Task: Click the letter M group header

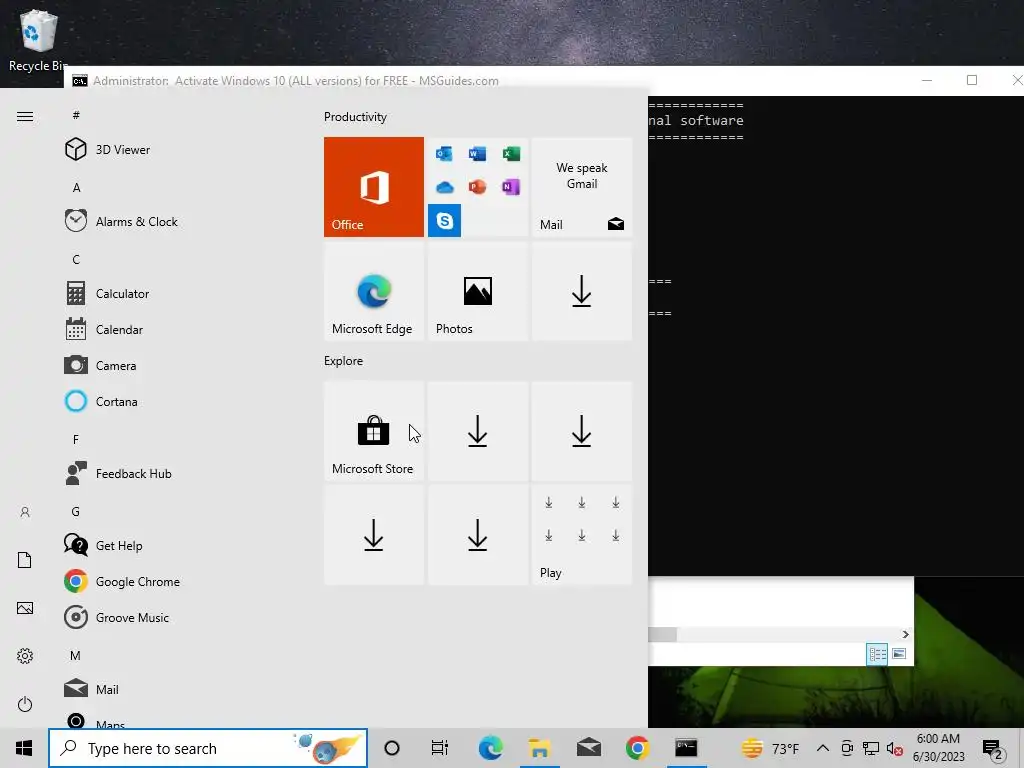Action: coord(76,655)
